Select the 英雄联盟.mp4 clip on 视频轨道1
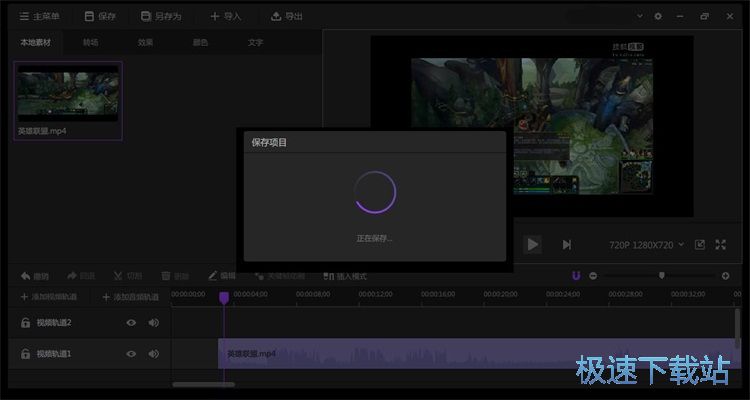The image size is (750, 400). [479, 354]
